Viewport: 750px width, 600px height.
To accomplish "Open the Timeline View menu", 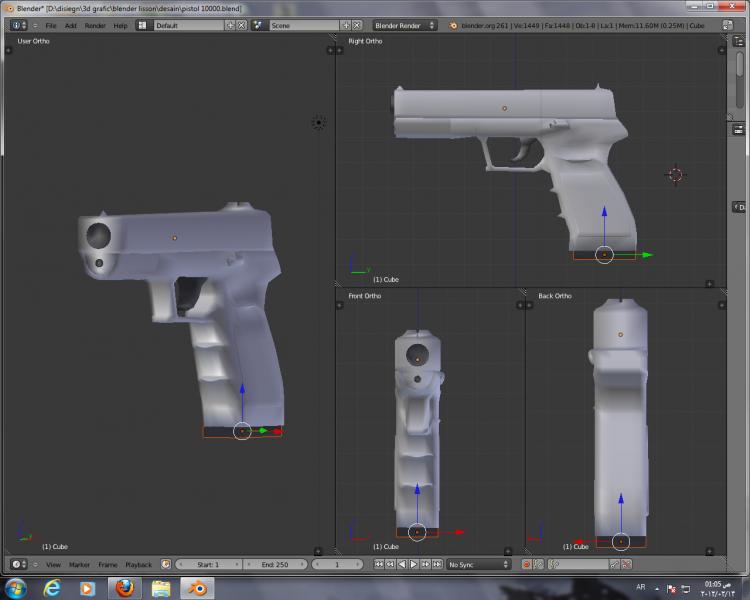I will (x=53, y=565).
